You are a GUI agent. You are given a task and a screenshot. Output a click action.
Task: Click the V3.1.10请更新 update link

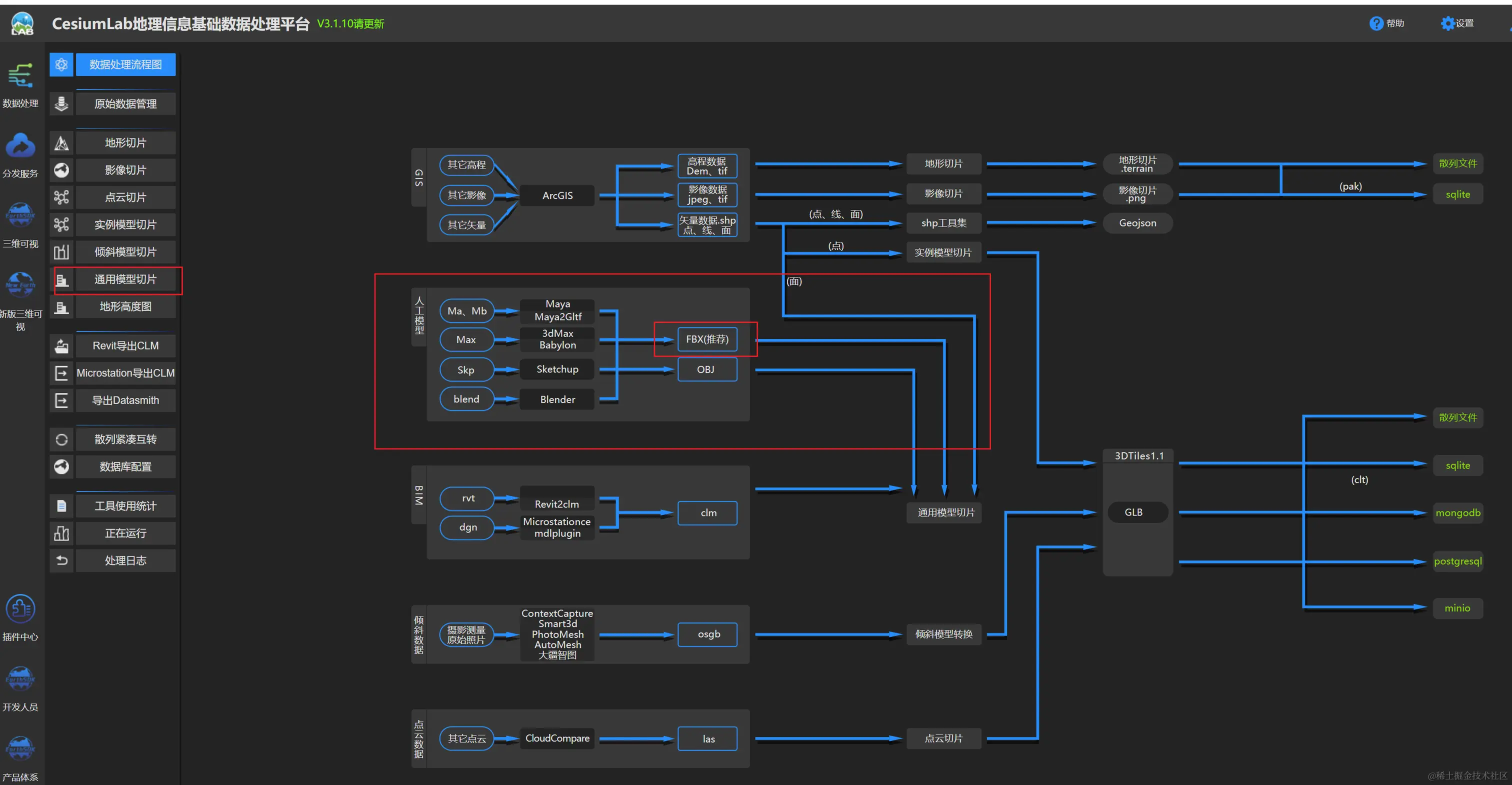pos(350,23)
